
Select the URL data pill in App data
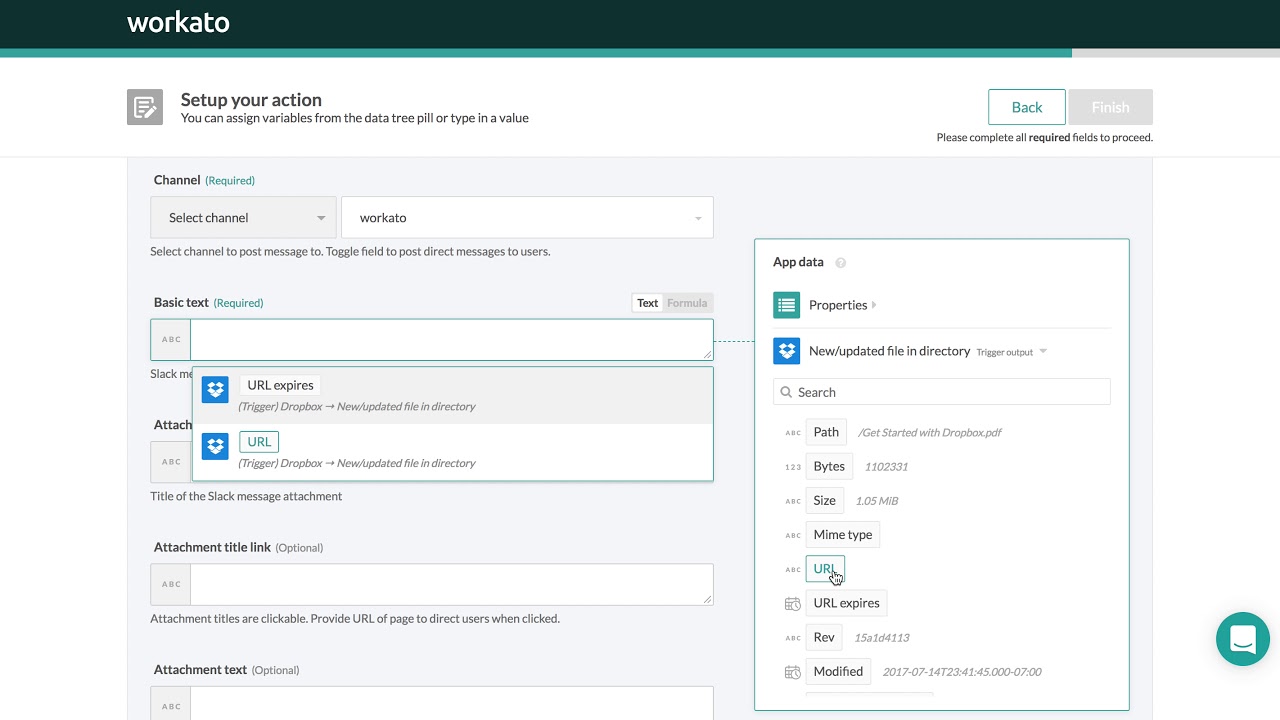825,568
